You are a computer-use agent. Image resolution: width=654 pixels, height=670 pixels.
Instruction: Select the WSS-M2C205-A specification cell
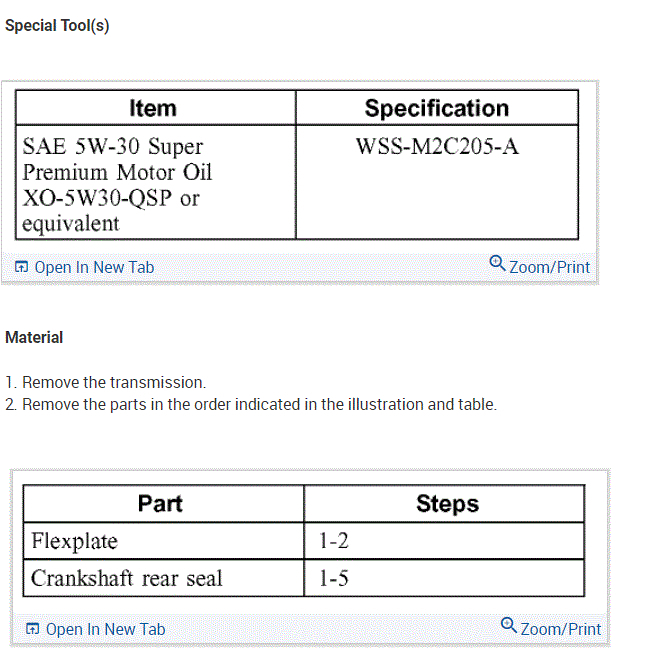(437, 148)
